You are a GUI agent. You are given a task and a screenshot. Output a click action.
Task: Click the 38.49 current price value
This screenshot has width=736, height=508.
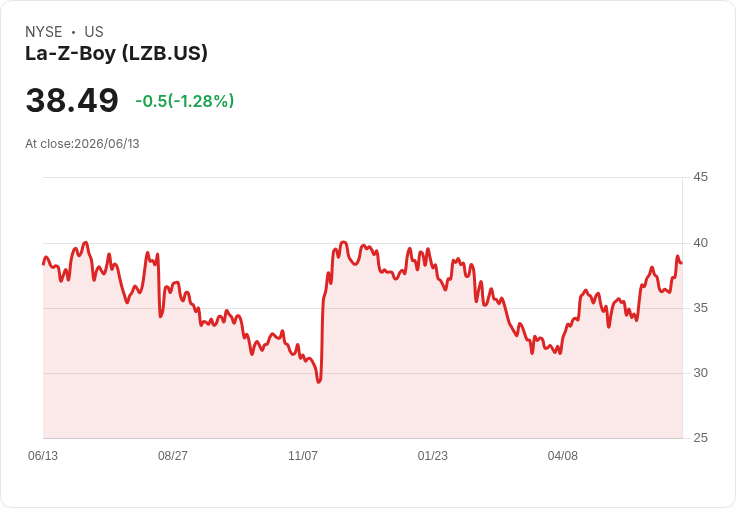point(72,100)
